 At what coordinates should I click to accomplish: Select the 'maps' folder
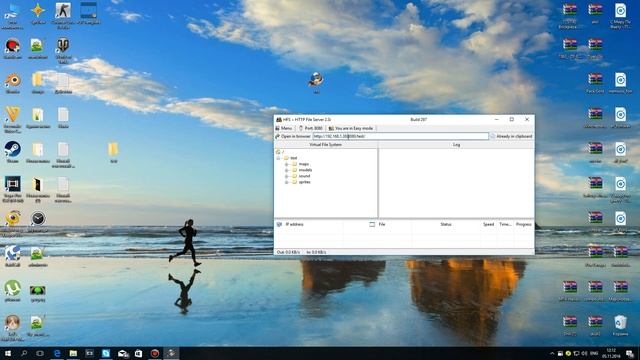(x=300, y=164)
